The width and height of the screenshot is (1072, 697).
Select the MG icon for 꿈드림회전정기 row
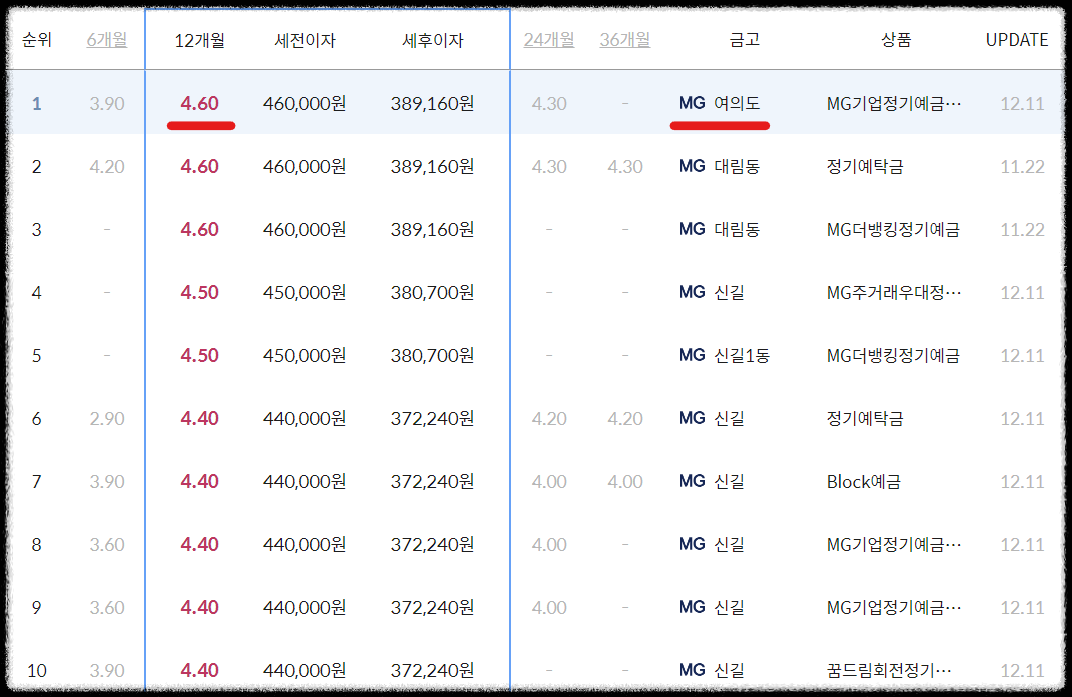[691, 670]
